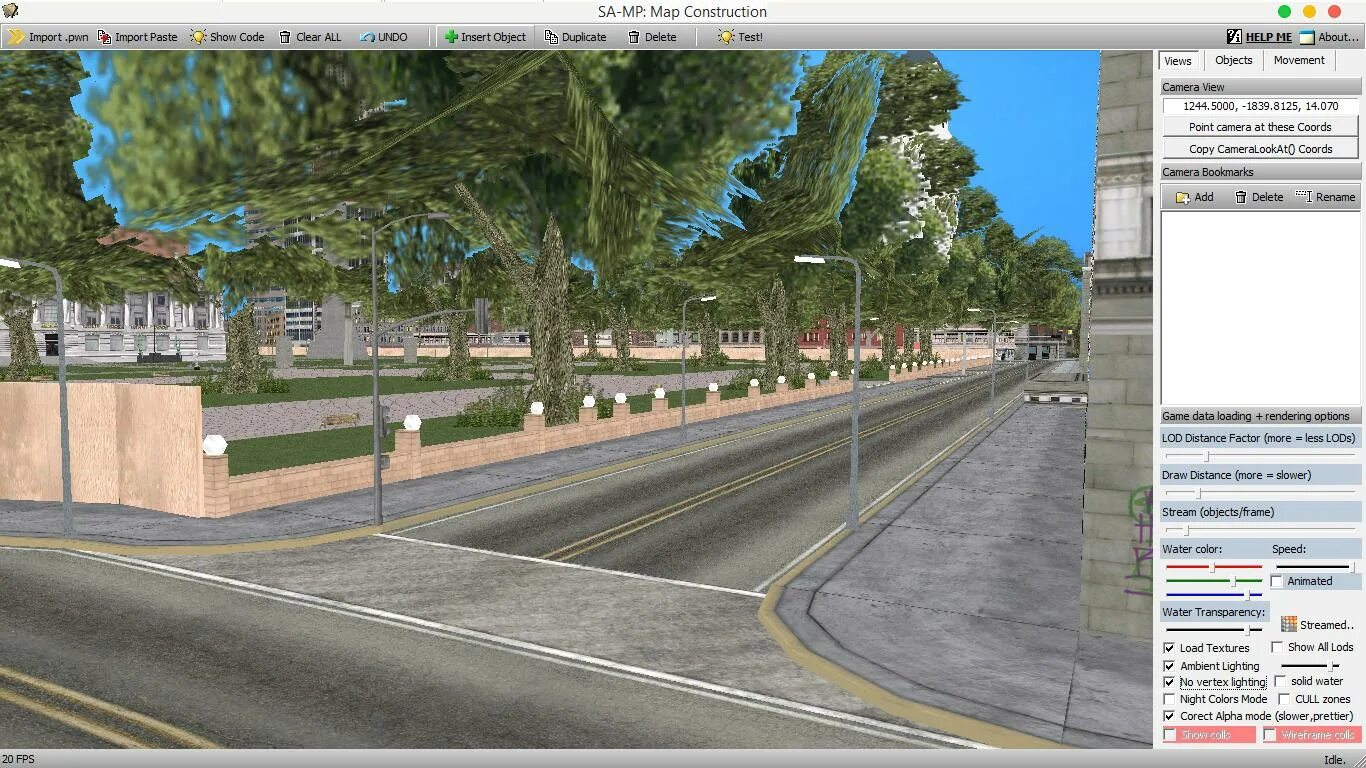Screen dimensions: 1366x768
Task: Click Import .pwn toolbar button
Action: pos(48,37)
